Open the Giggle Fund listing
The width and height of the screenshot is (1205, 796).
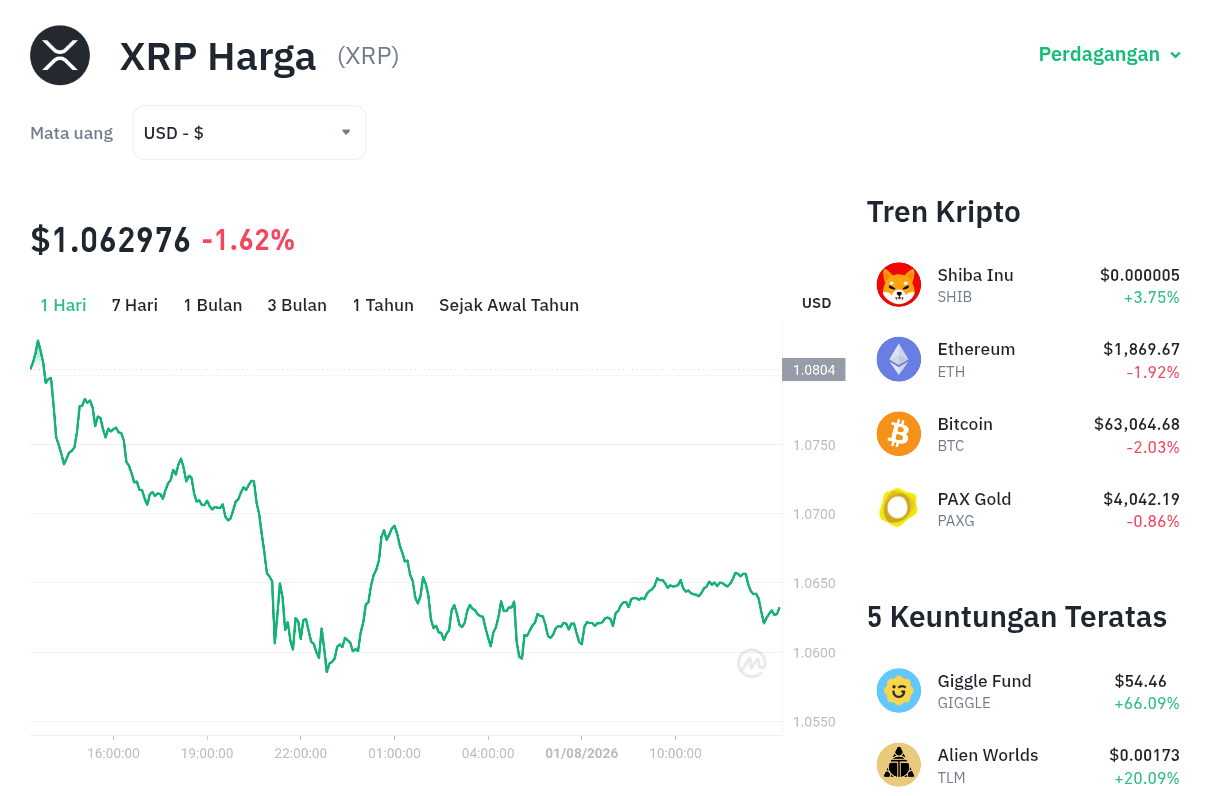(x=1028, y=690)
